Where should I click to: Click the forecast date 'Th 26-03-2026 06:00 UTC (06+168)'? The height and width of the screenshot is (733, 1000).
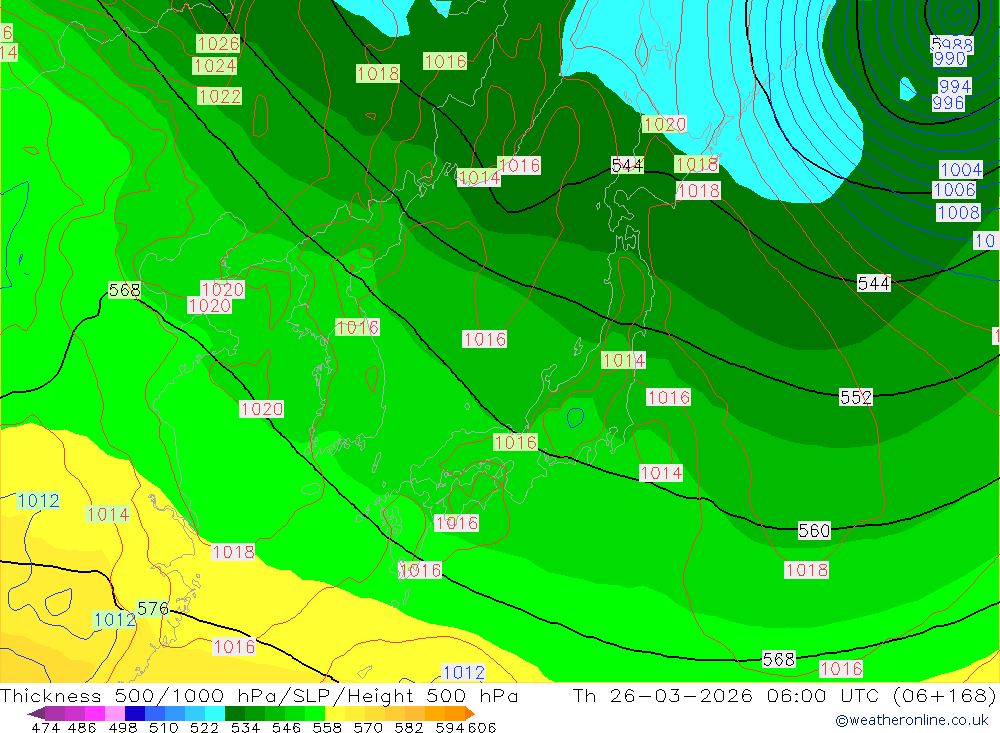(x=784, y=695)
